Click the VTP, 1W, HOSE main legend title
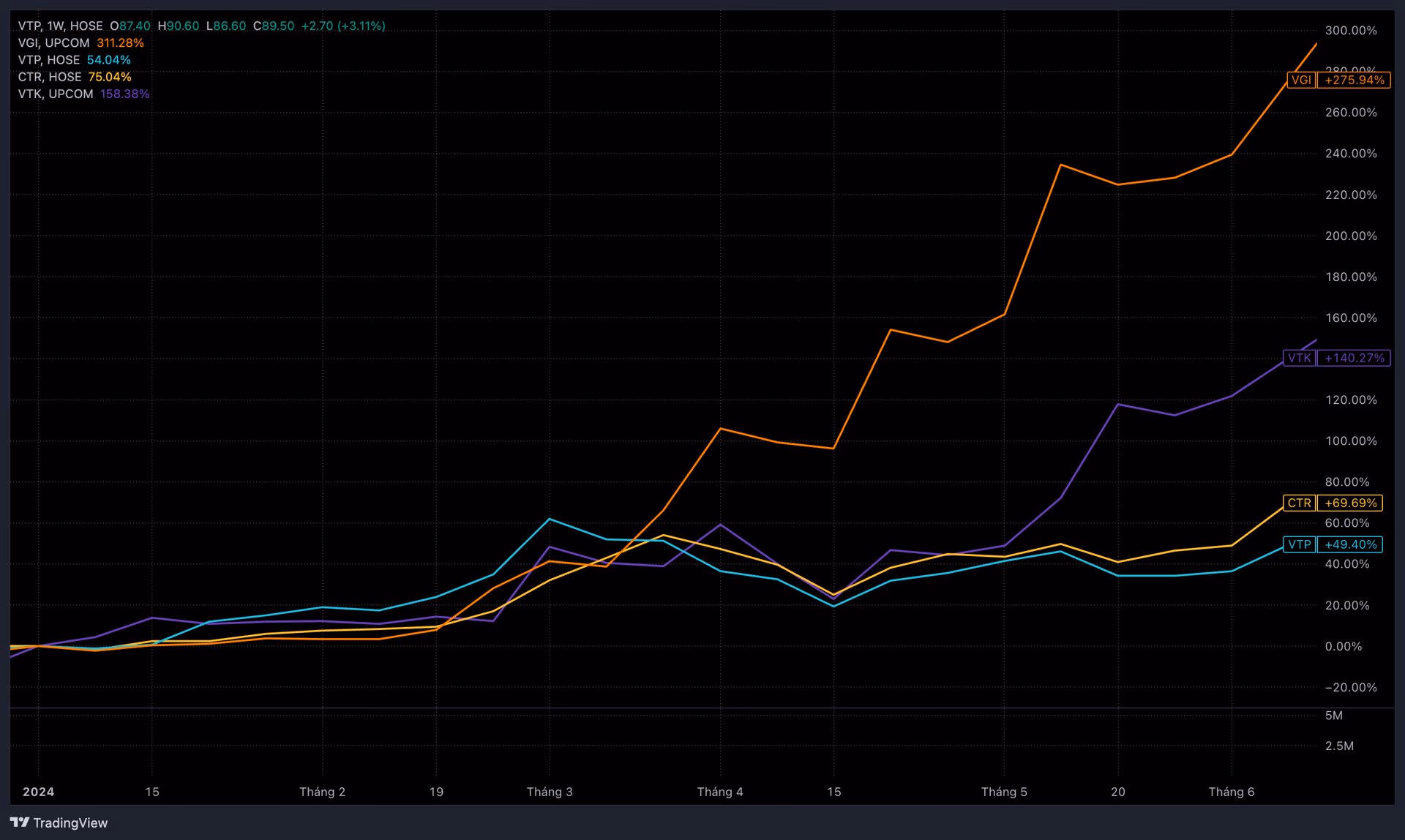1405x840 pixels. point(60,26)
